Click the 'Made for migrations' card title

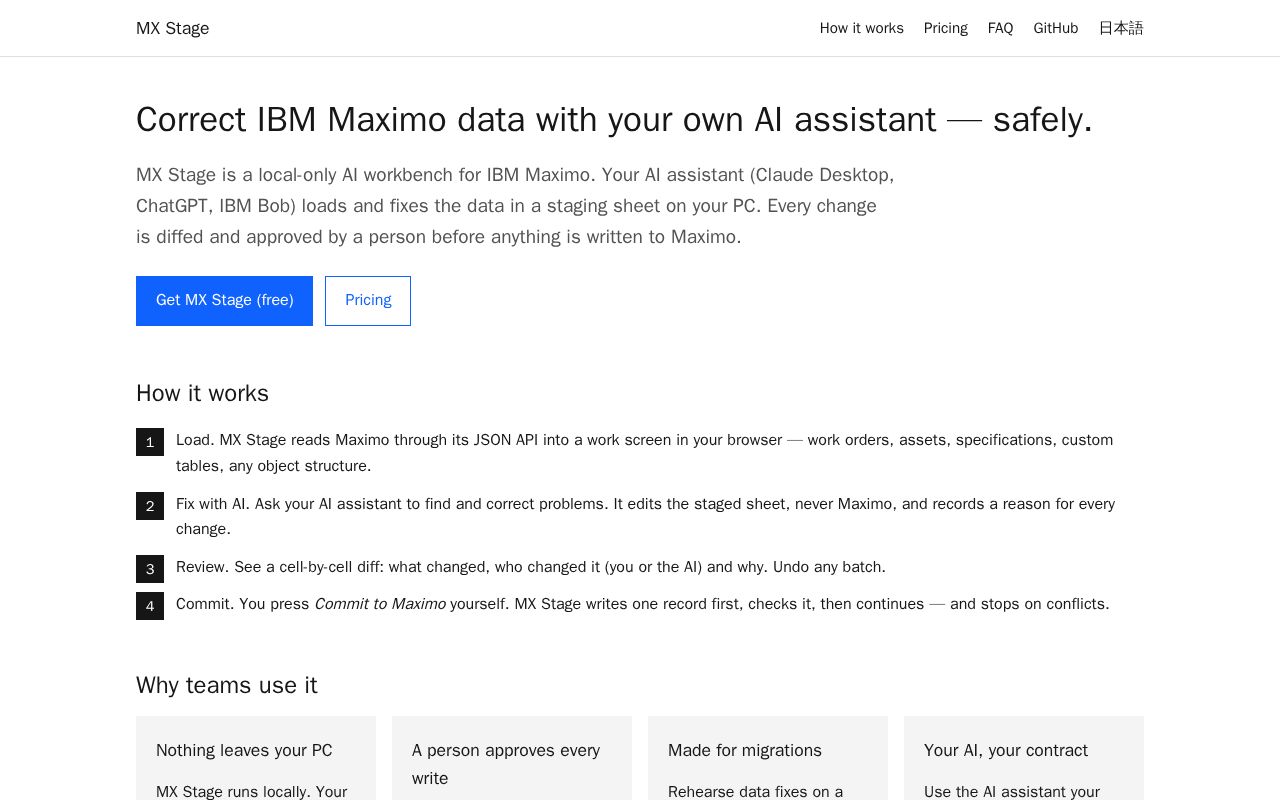click(745, 751)
